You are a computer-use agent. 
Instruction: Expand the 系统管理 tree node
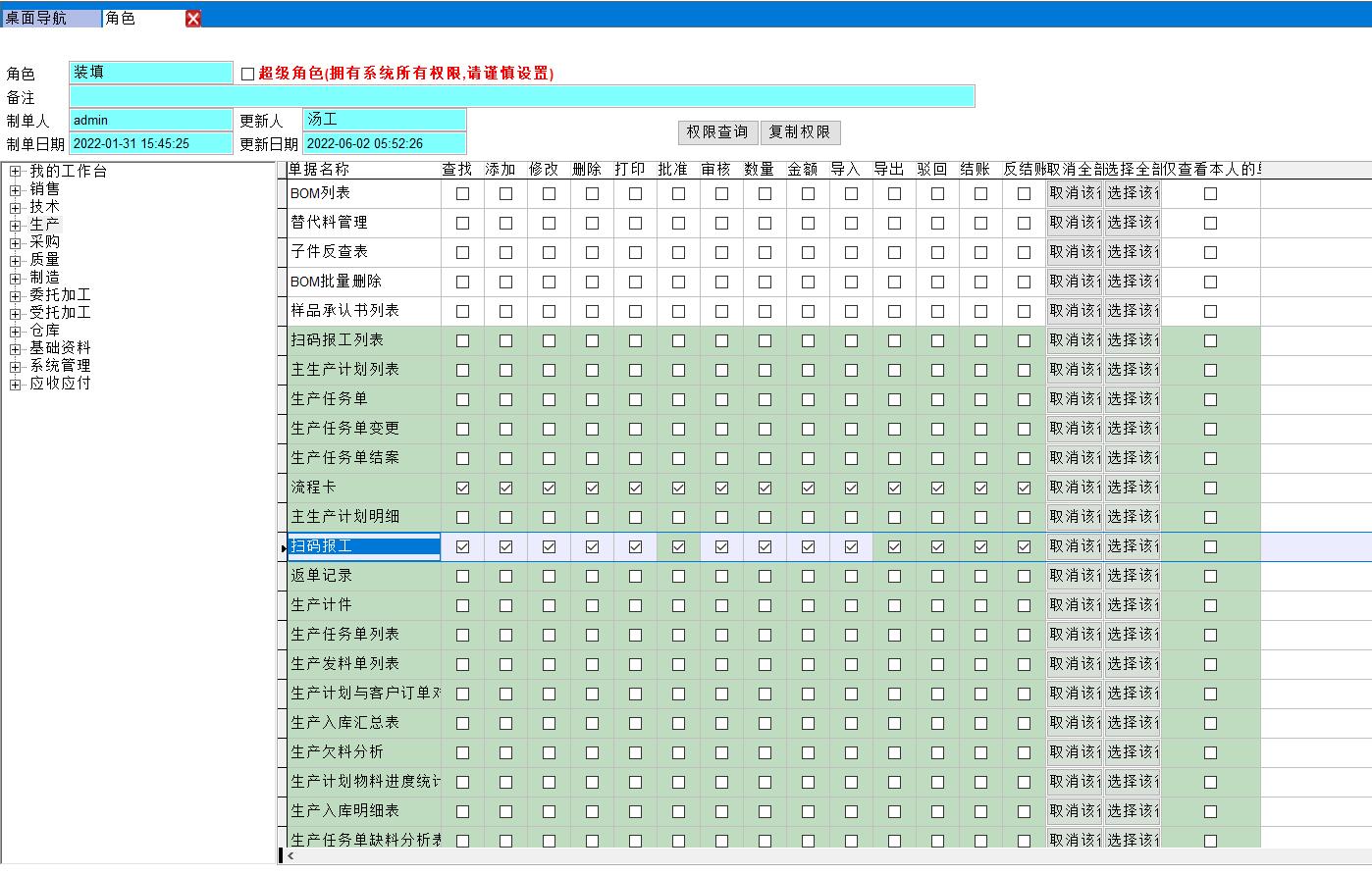[16, 367]
